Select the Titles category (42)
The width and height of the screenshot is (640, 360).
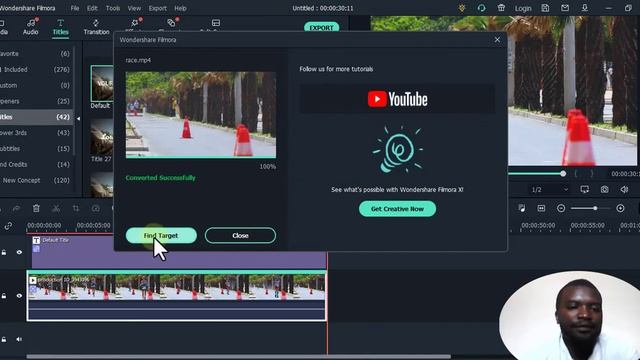click(36, 117)
